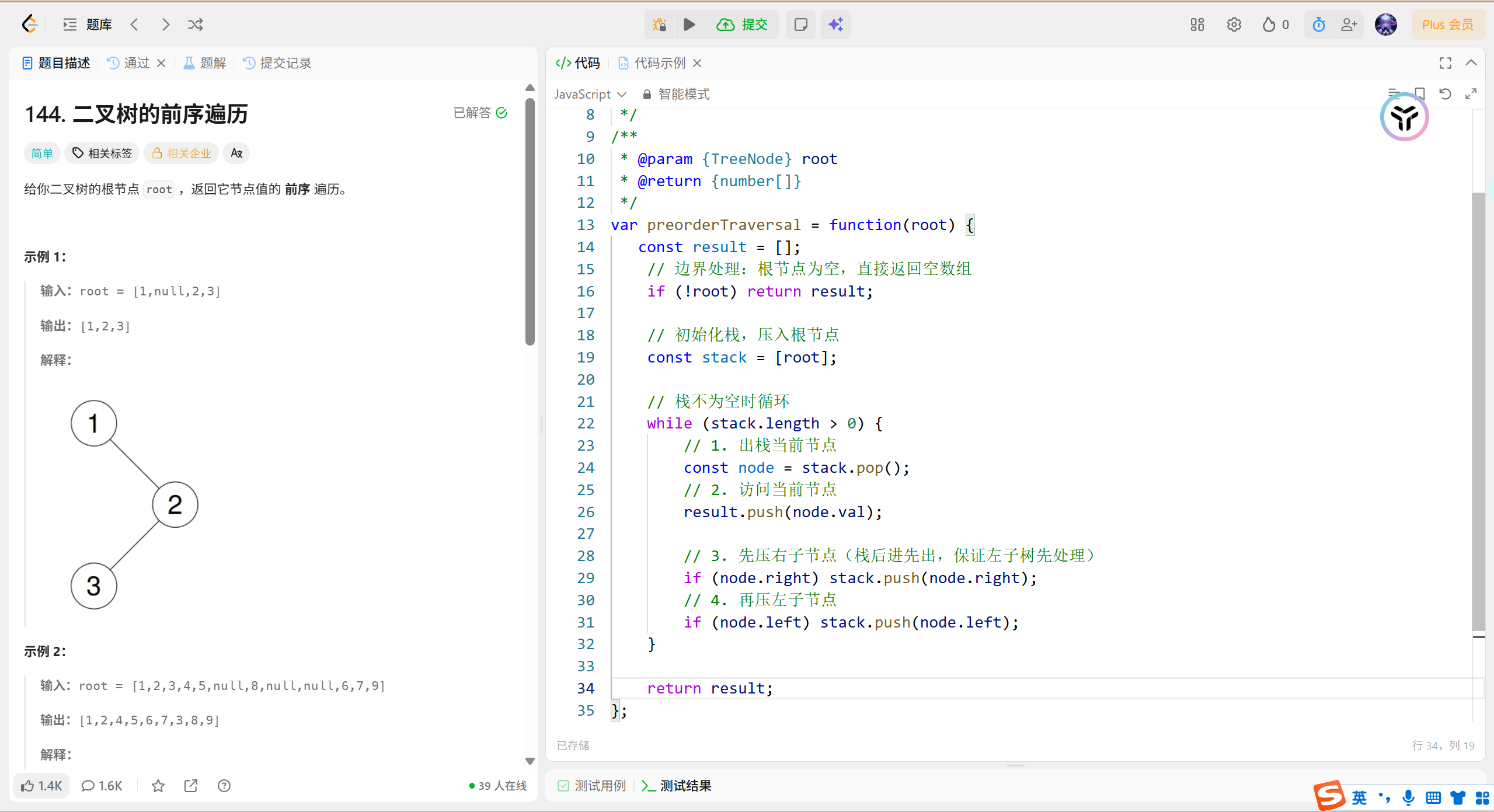Screen dimensions: 1494x812
Task: Open settings gear icon
Action: [1234, 25]
